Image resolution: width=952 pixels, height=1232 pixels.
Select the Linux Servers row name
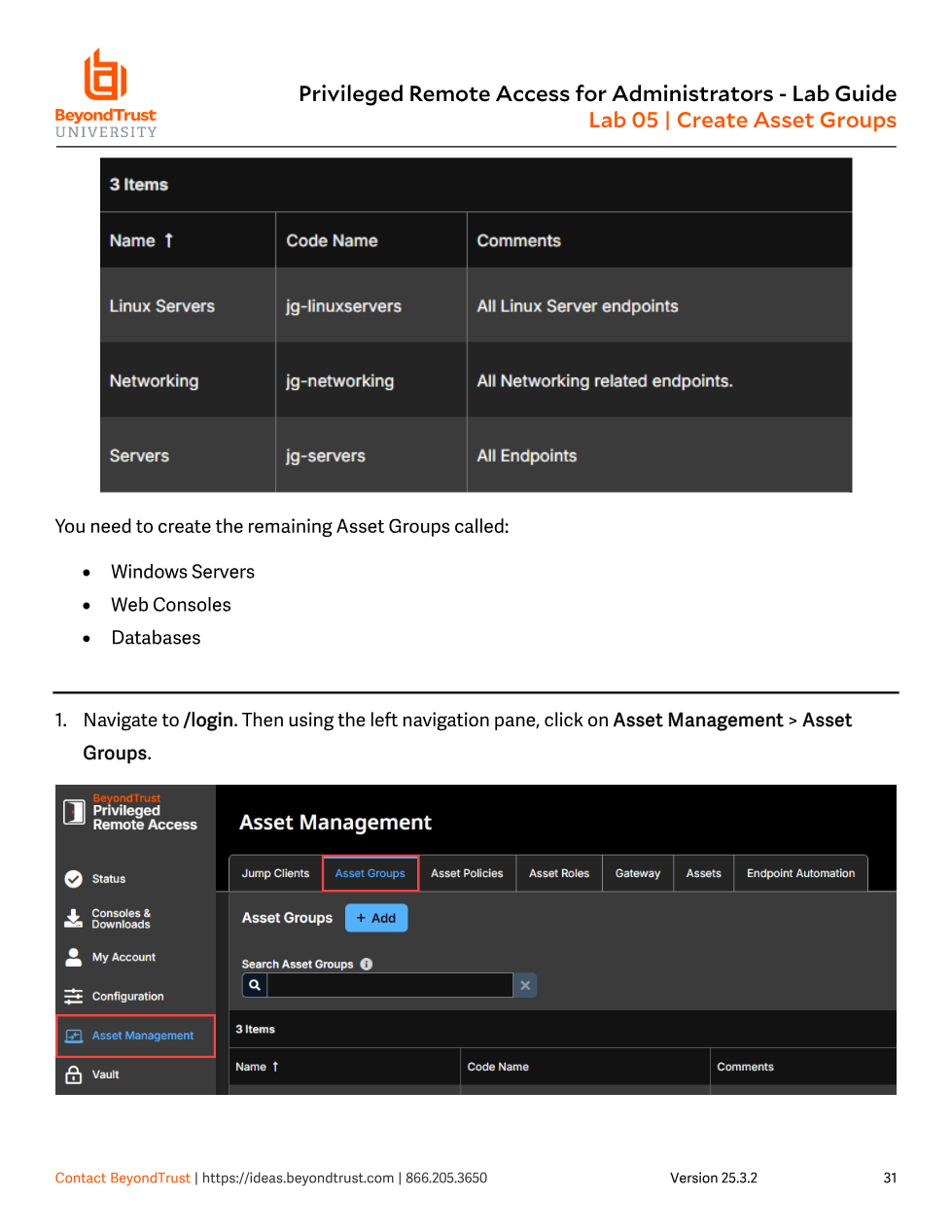click(x=161, y=305)
